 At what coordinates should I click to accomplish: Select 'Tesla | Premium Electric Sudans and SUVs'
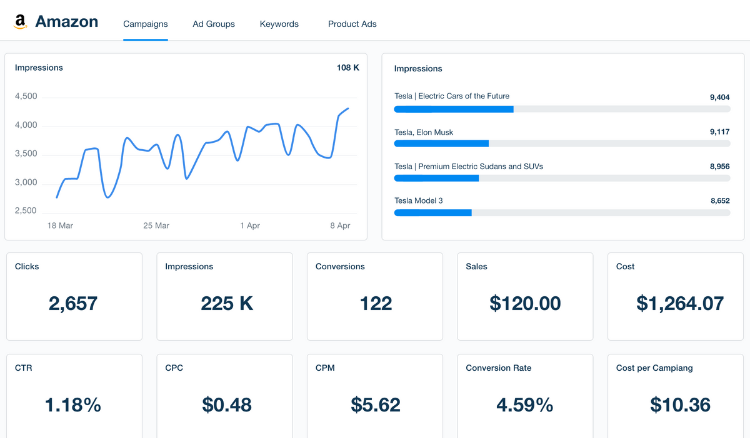coord(468,166)
